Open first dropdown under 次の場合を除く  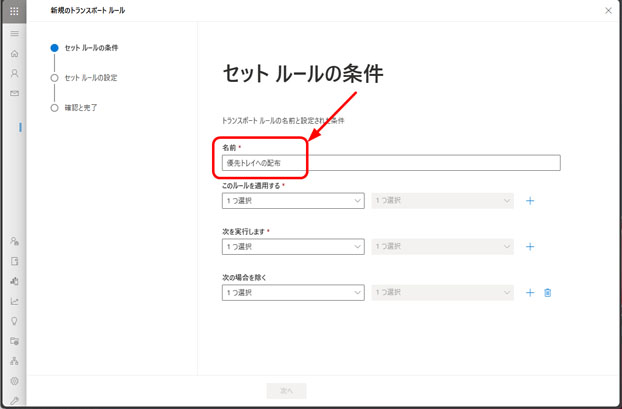[293, 293]
